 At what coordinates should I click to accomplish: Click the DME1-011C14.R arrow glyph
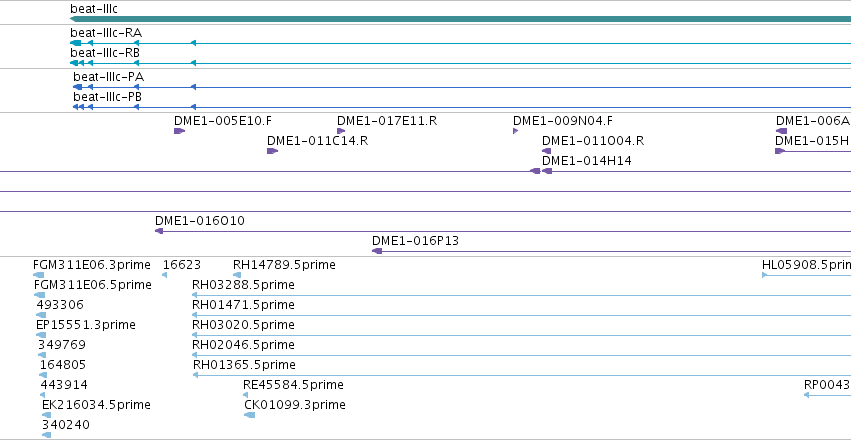[x=272, y=151]
